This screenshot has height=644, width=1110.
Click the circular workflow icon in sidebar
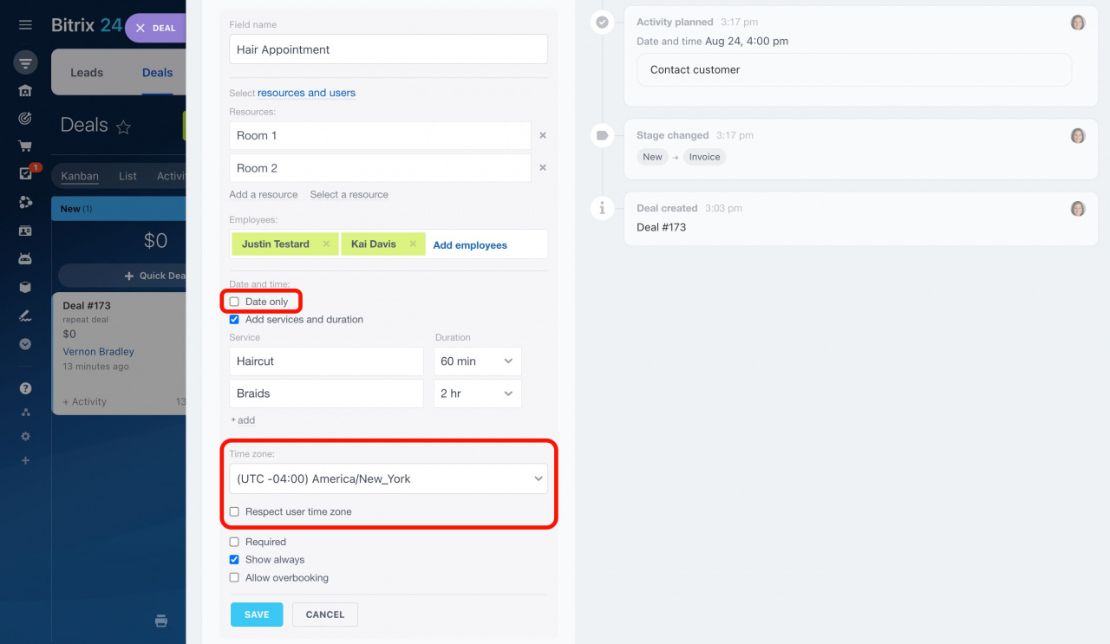coord(25,202)
